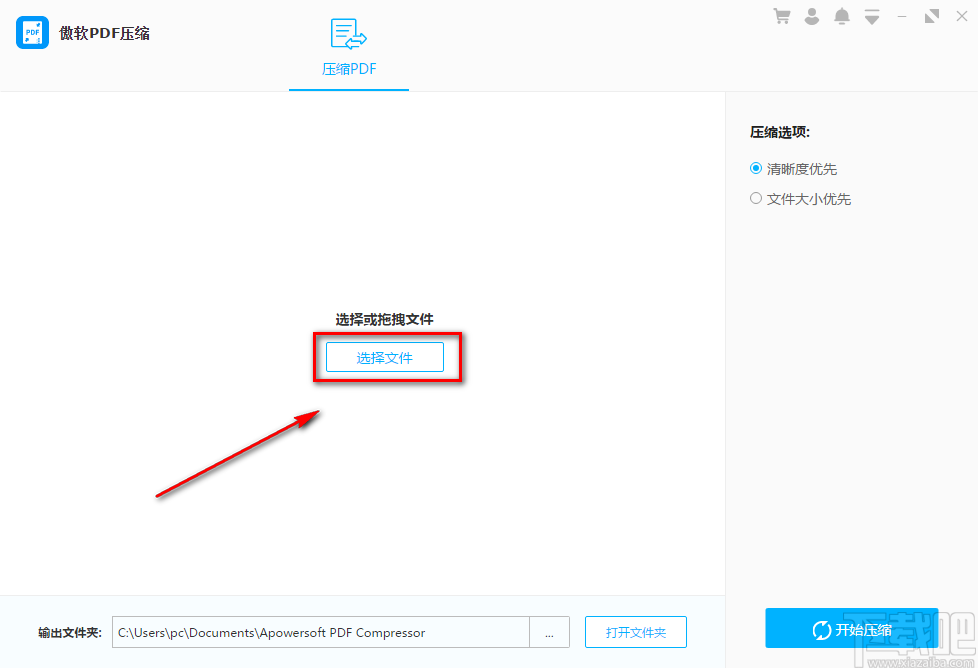
Task: Open notifications with the bell icon
Action: click(841, 16)
